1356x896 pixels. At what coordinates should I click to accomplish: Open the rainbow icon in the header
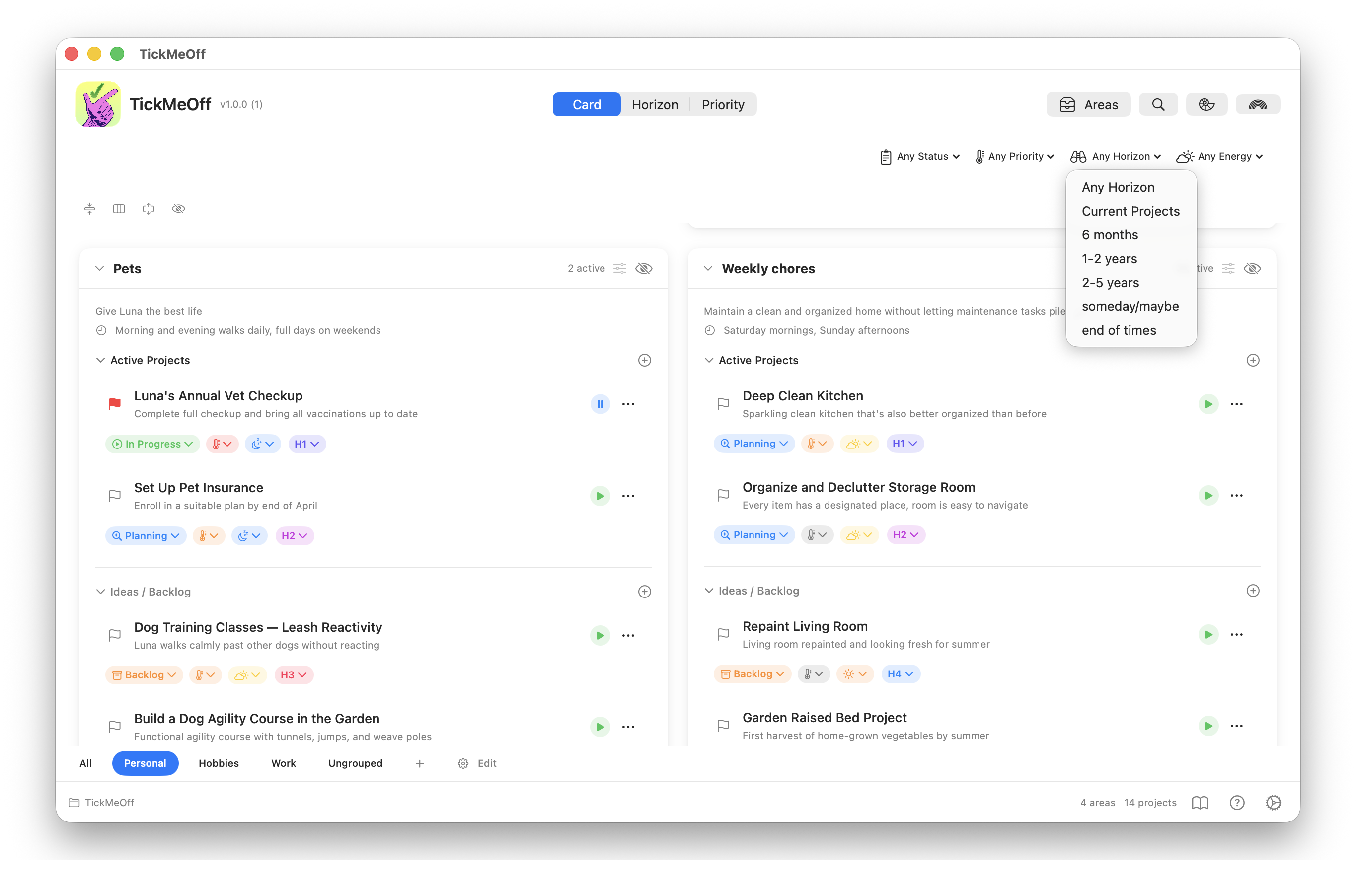coord(1257,105)
